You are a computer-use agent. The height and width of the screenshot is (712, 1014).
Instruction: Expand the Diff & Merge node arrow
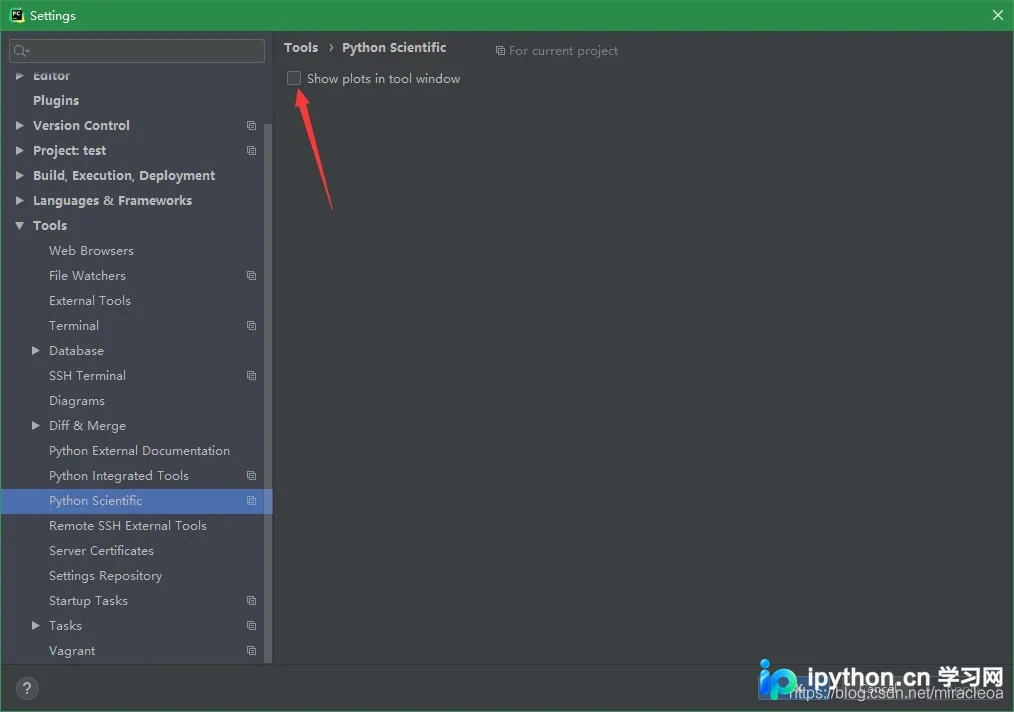(x=36, y=426)
